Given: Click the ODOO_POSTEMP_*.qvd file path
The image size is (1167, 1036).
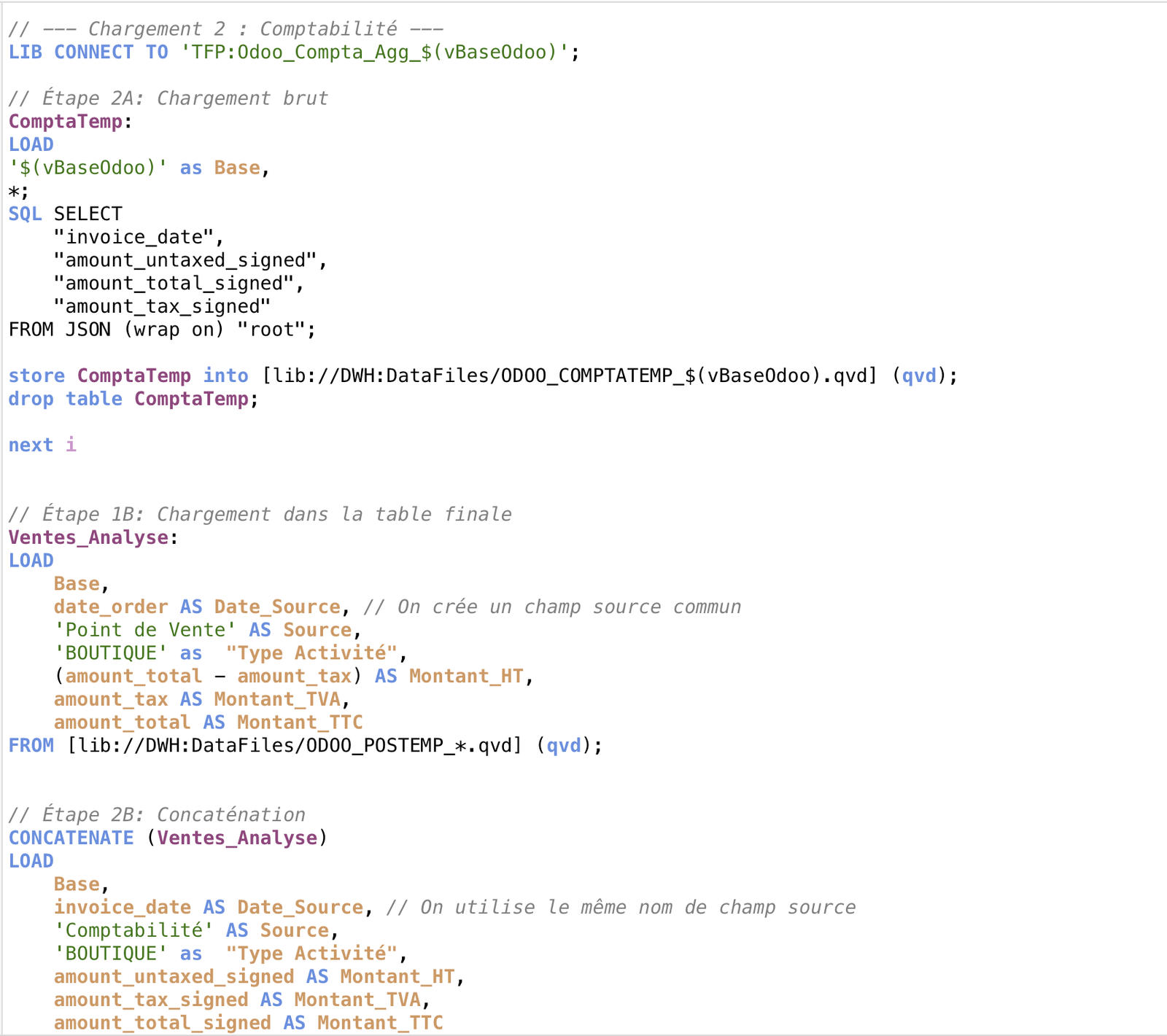Looking at the screenshot, I should click(x=295, y=745).
